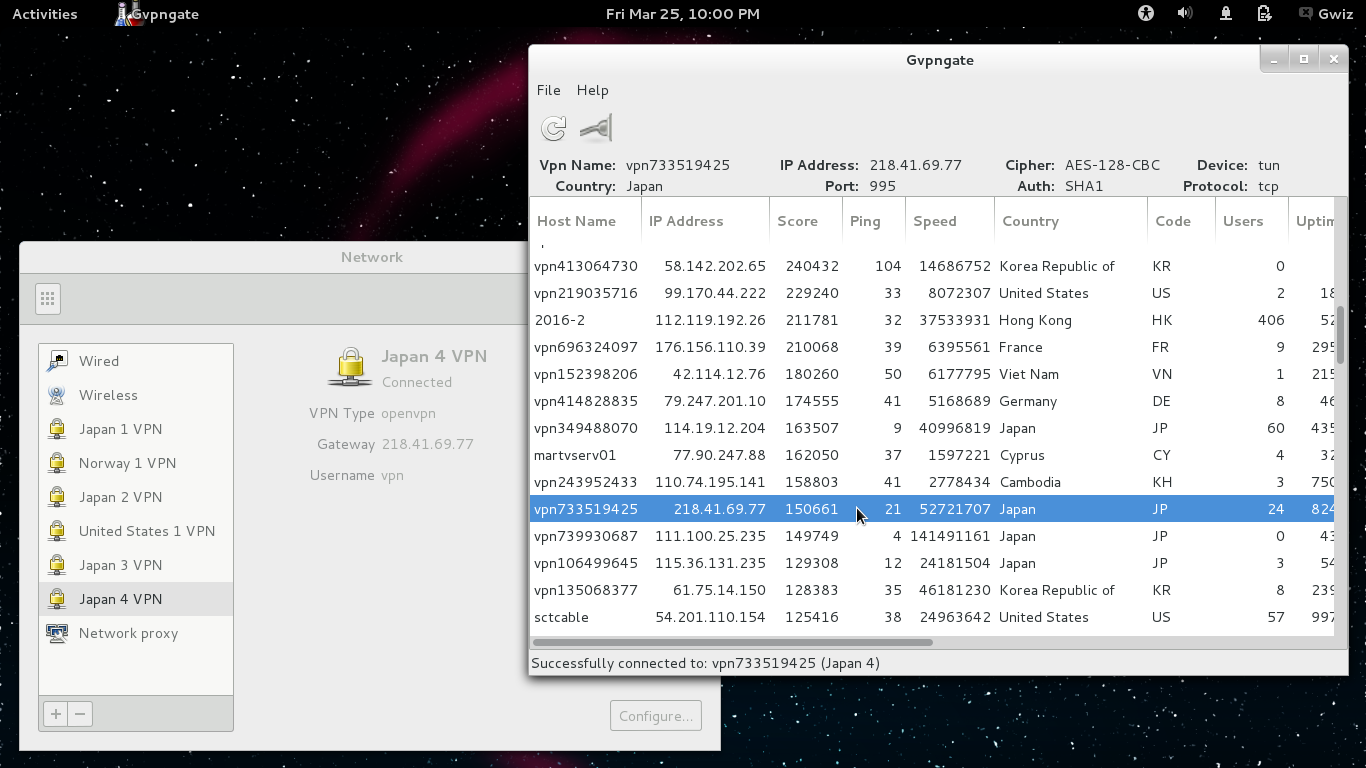Select the sctcable United States server row
The width and height of the screenshot is (1366, 768).
932,617
